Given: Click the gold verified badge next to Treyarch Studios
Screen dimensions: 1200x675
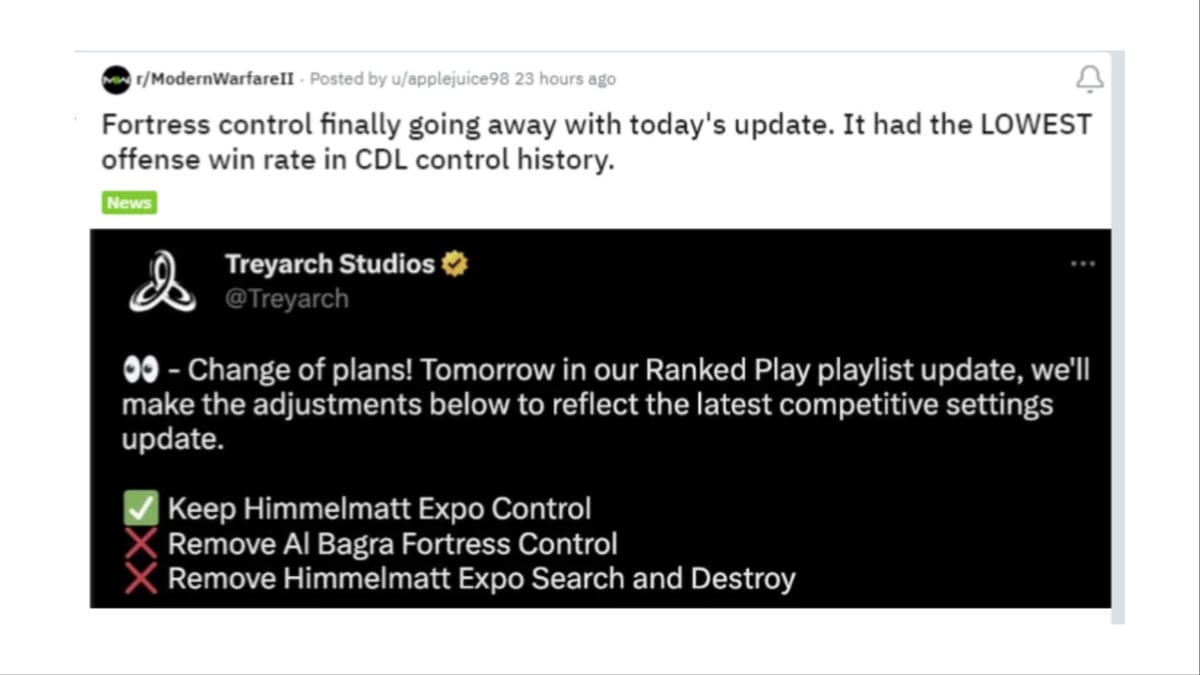Looking at the screenshot, I should (x=455, y=263).
